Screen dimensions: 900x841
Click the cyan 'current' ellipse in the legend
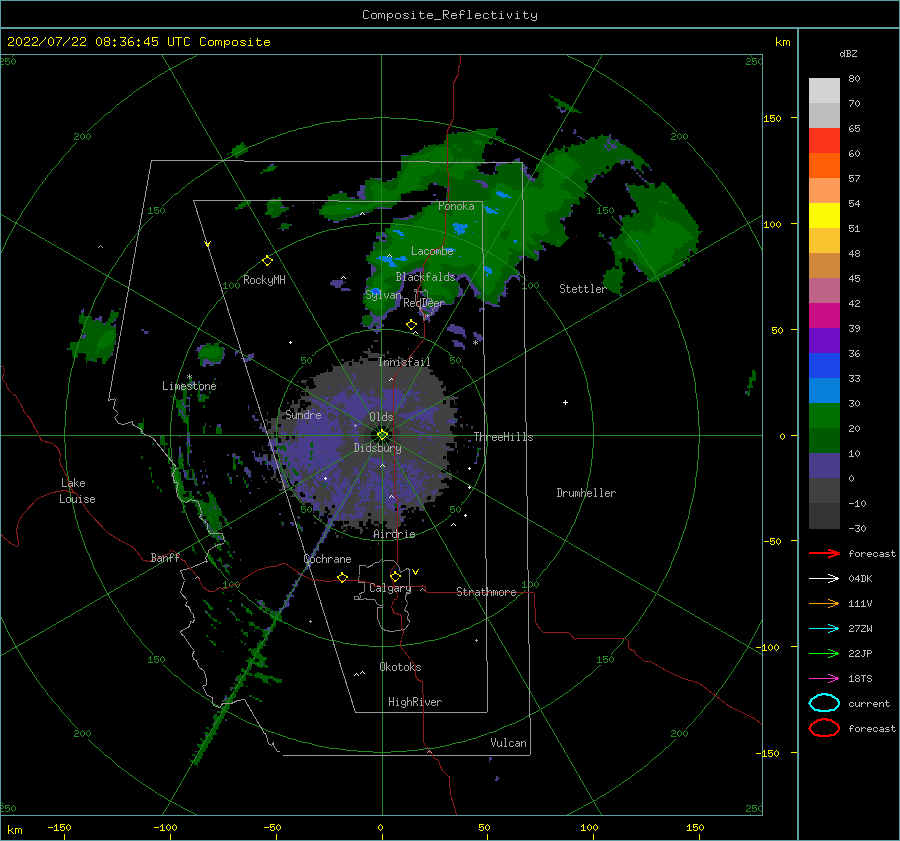pyautogui.click(x=824, y=703)
